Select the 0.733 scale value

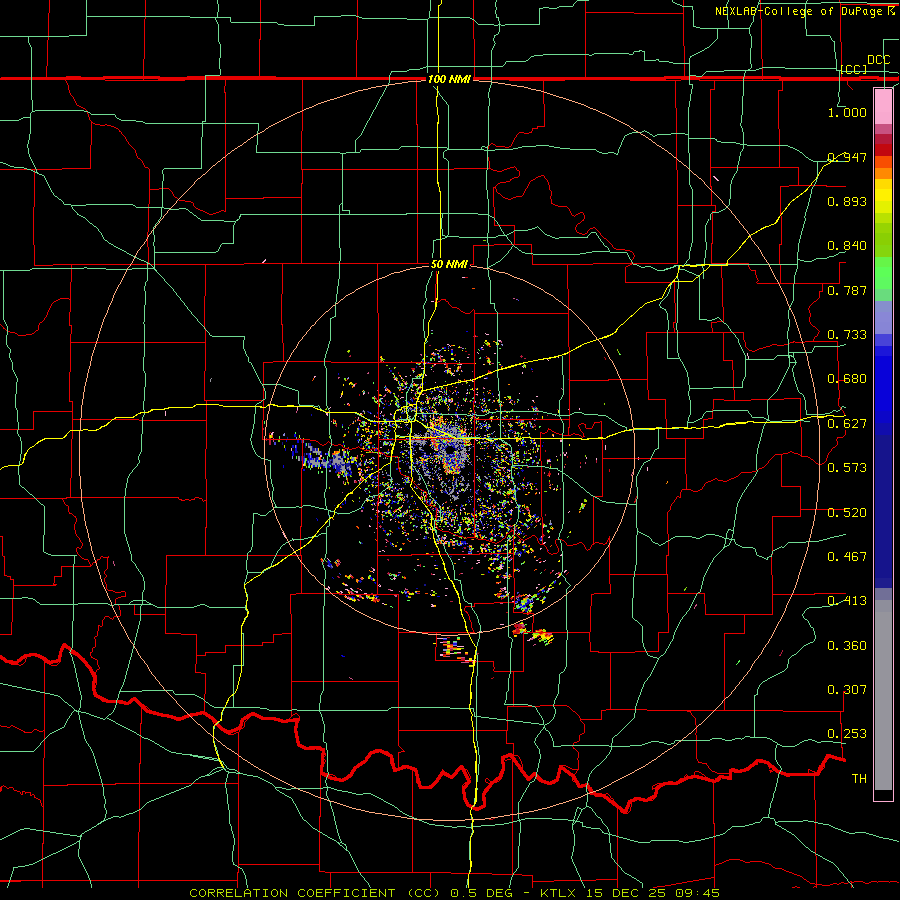point(847,335)
